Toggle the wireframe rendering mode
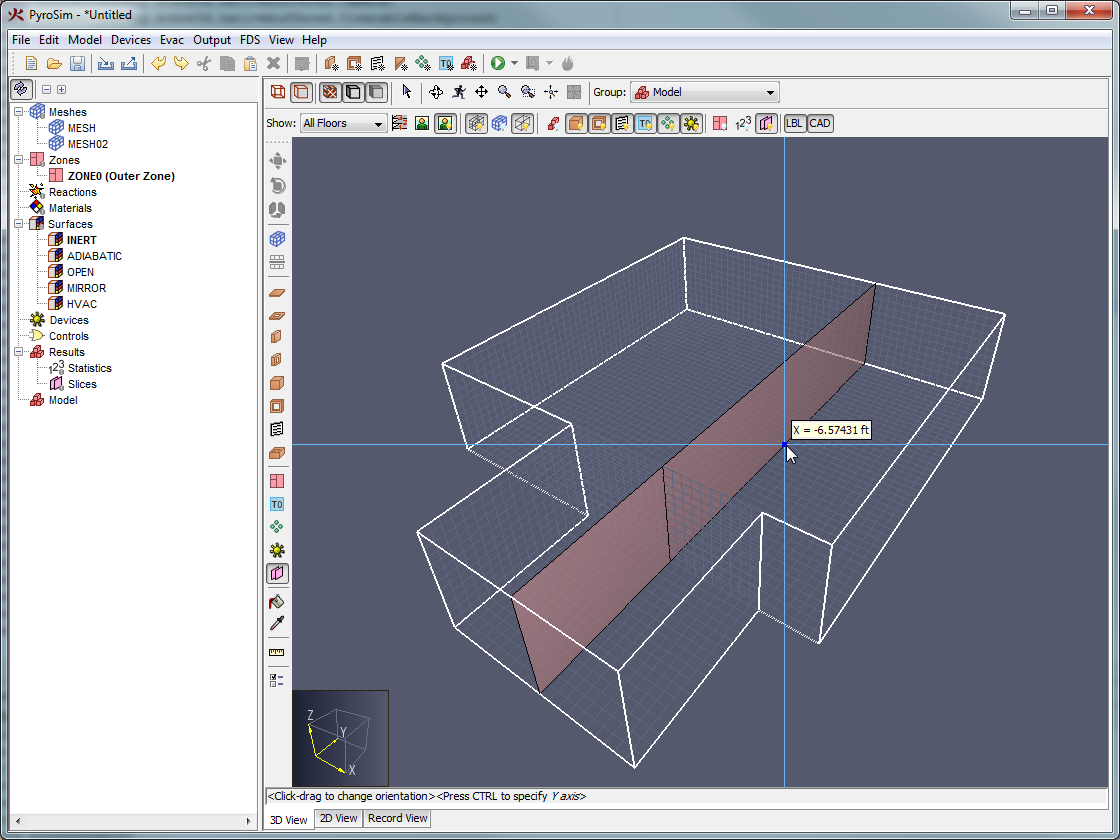Screen dimensions: 1120x840 (x=278, y=91)
